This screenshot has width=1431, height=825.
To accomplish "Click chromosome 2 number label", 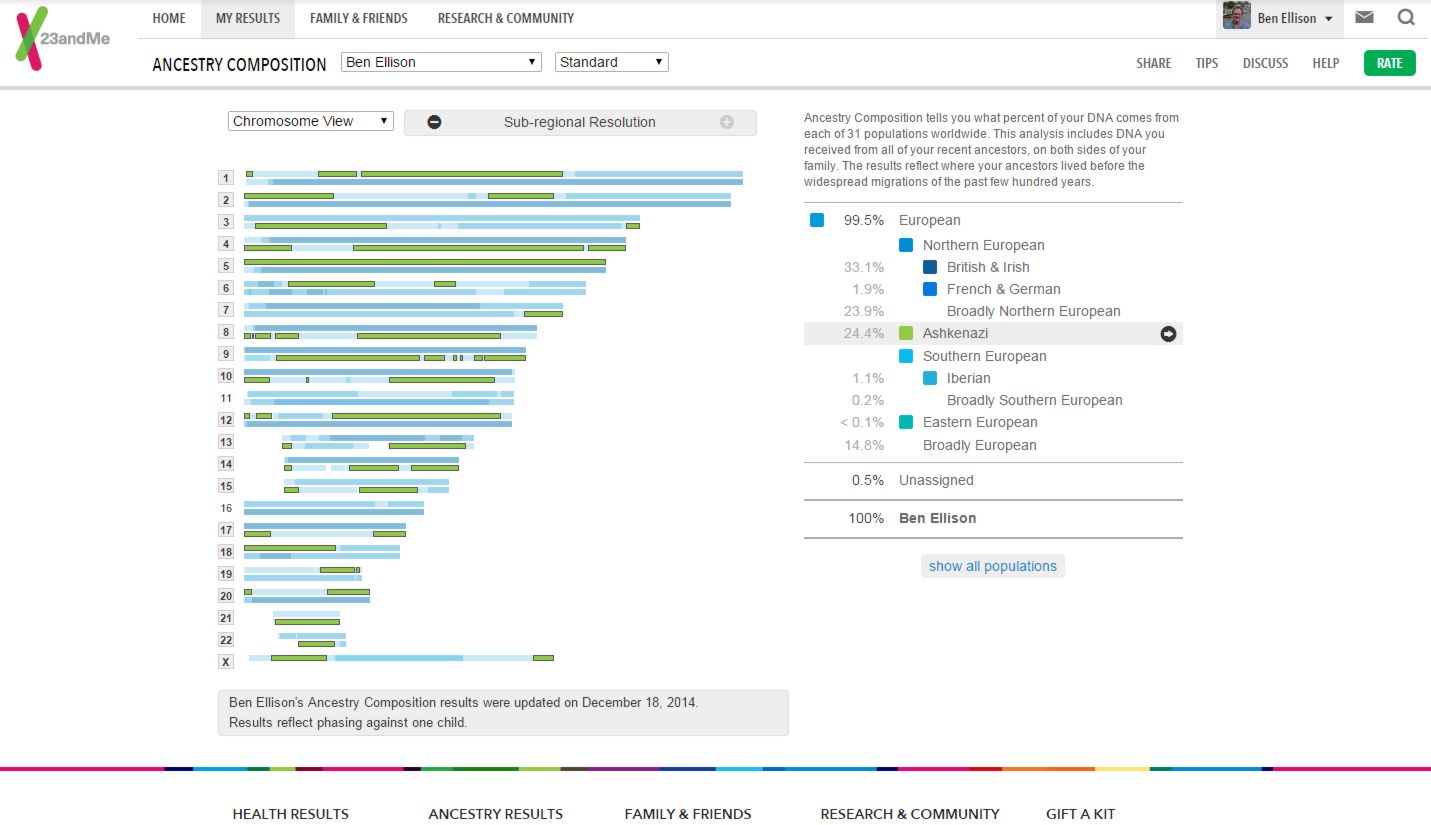I will [226, 200].
